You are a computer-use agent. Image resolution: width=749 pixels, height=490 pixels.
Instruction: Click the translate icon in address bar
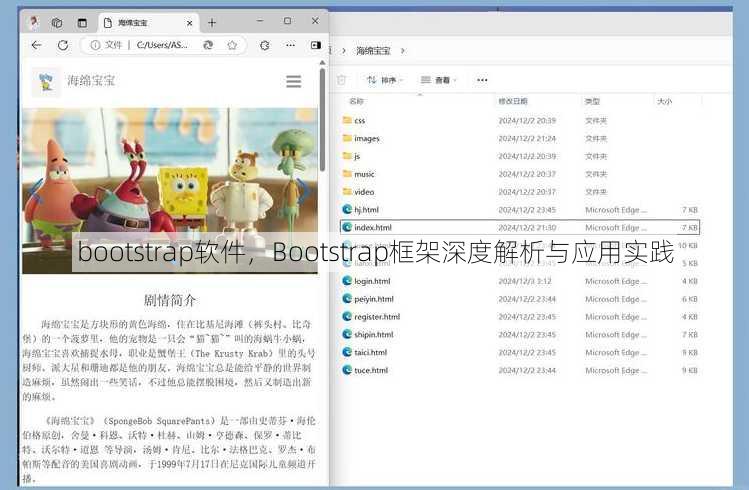[208, 45]
